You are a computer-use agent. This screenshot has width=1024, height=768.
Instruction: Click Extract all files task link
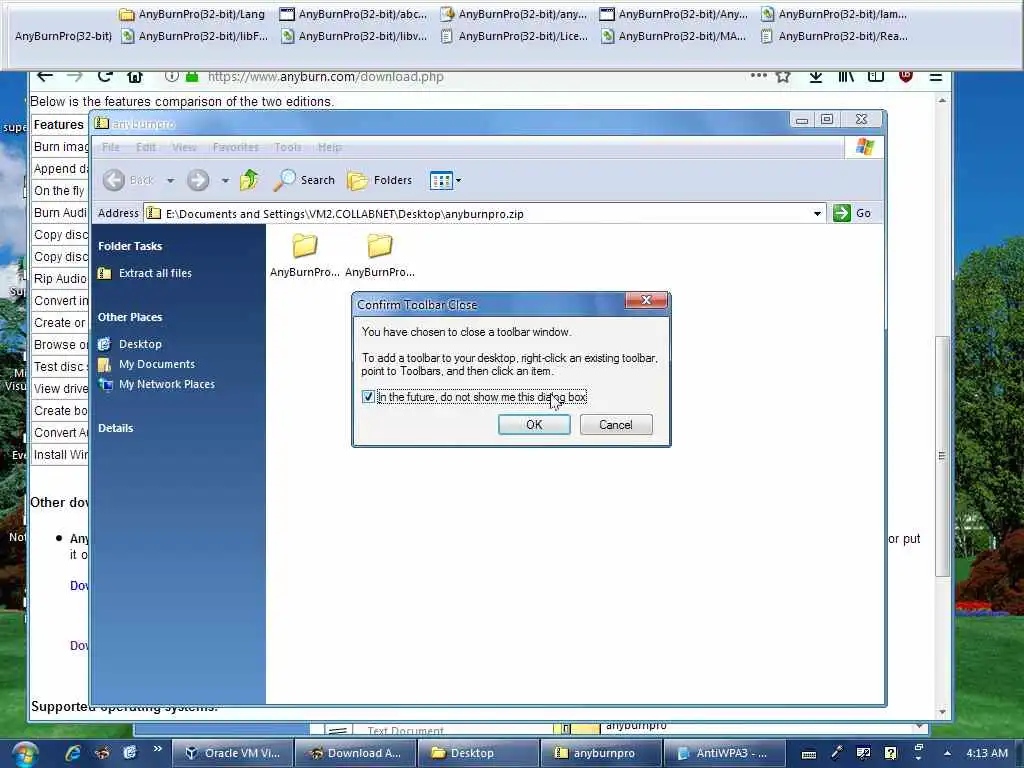tap(155, 273)
